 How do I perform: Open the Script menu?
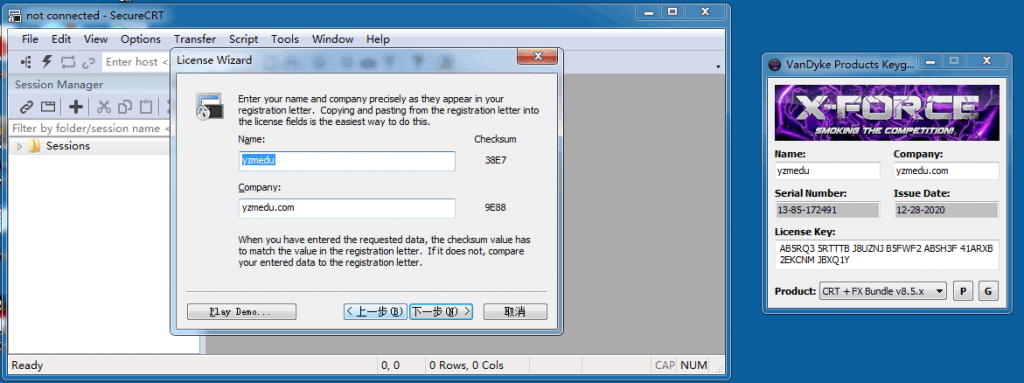(244, 39)
